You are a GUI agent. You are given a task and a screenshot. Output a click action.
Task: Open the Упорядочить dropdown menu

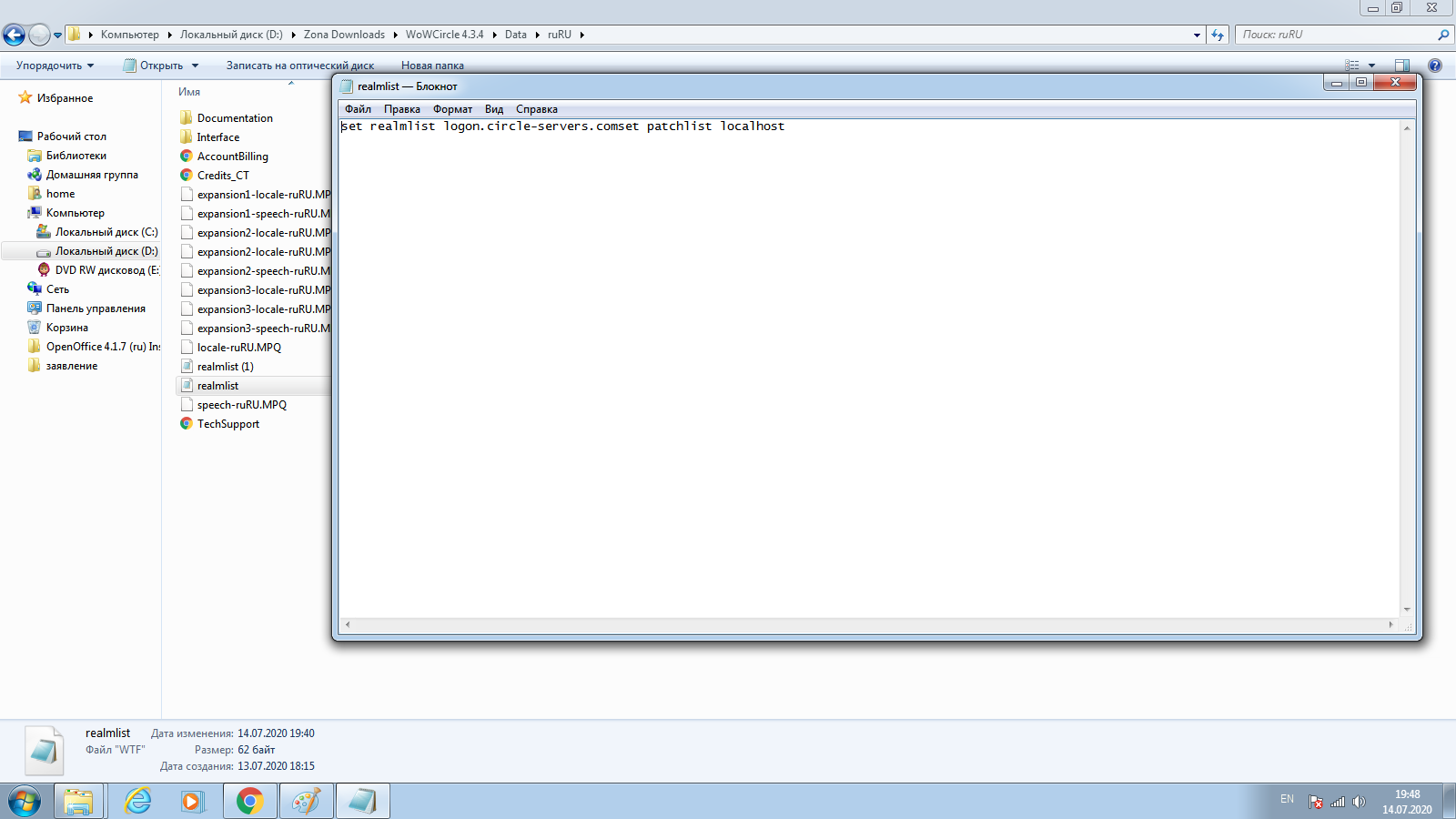[55, 66]
